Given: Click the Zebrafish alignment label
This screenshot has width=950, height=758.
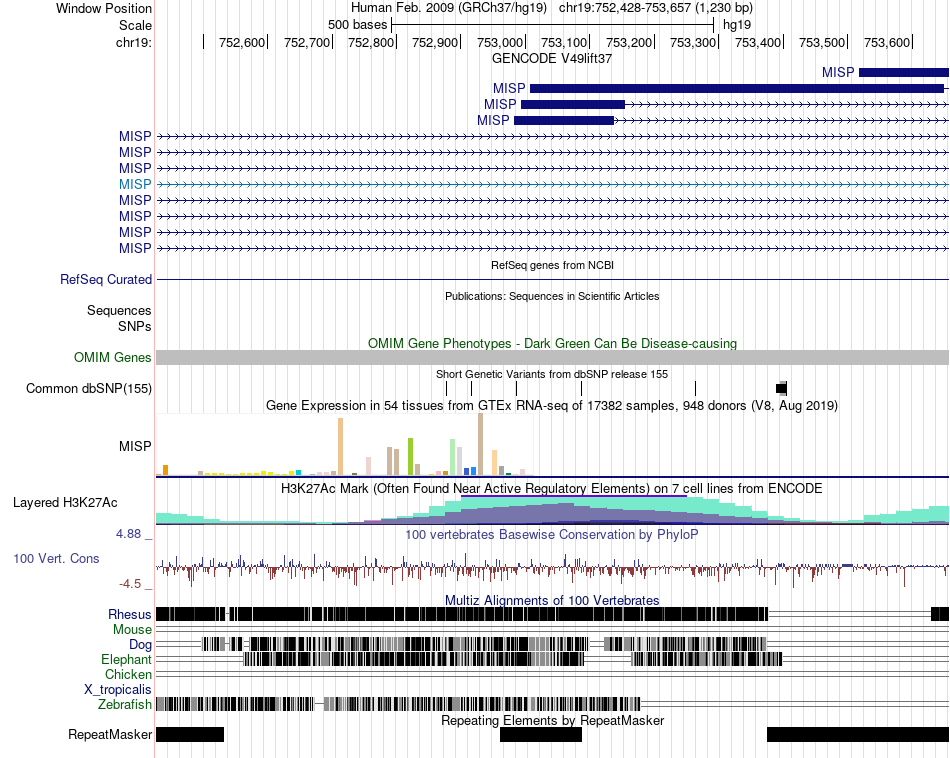Looking at the screenshot, I should point(125,704).
